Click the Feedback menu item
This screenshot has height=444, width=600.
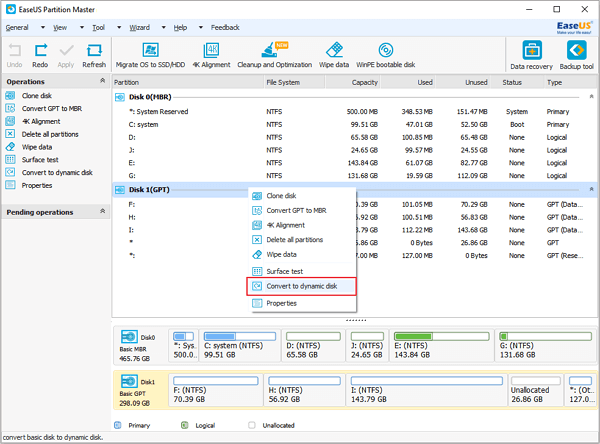tap(225, 28)
